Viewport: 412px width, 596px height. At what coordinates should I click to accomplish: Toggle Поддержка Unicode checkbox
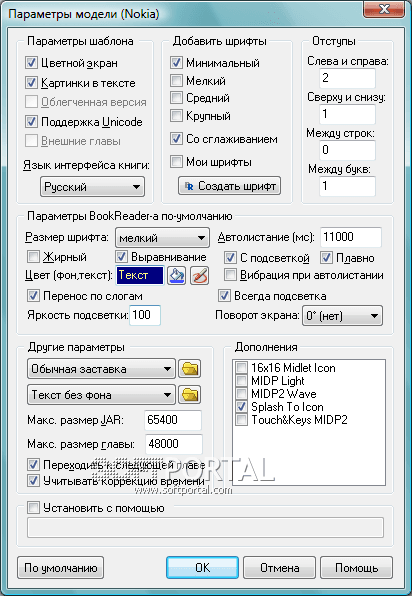point(31,122)
